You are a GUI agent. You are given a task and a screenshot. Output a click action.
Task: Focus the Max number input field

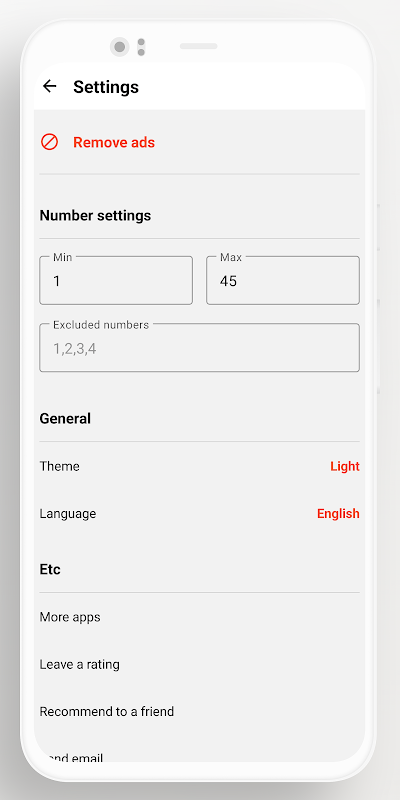pyautogui.click(x=283, y=280)
